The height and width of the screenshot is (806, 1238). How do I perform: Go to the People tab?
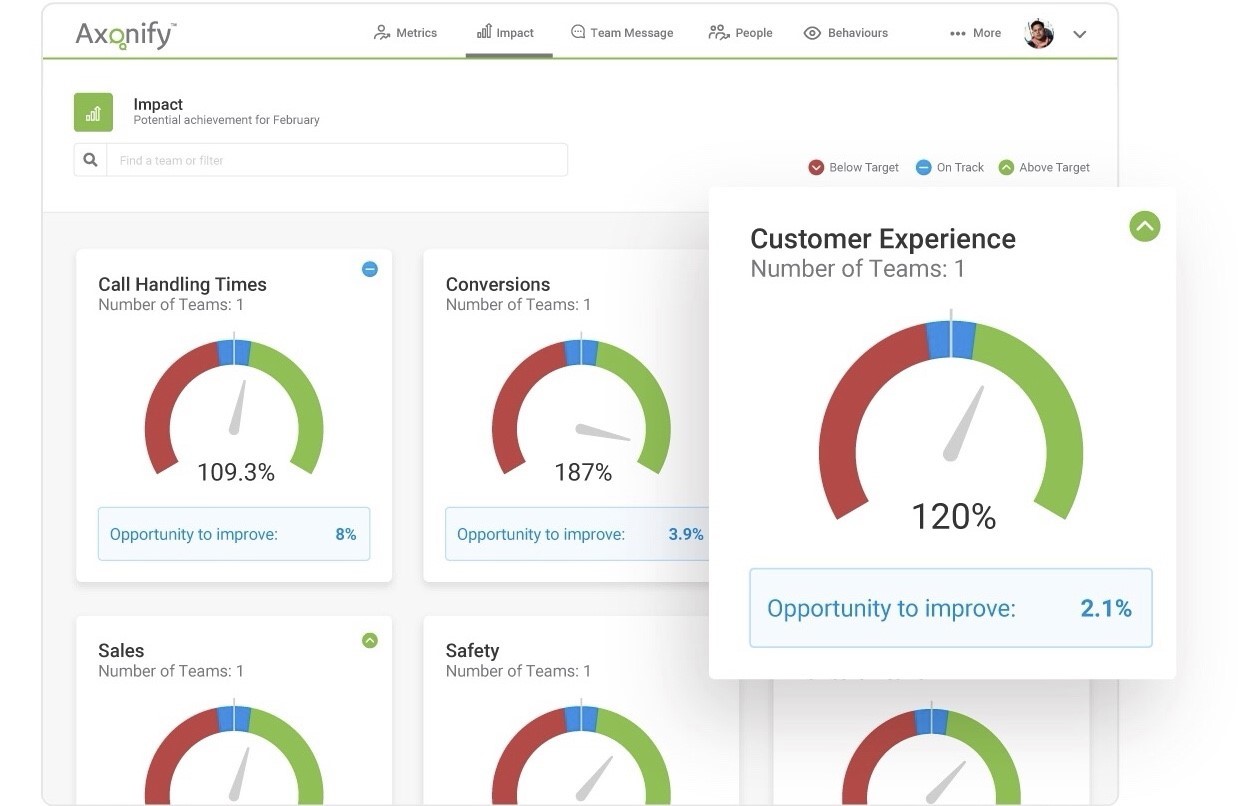740,33
